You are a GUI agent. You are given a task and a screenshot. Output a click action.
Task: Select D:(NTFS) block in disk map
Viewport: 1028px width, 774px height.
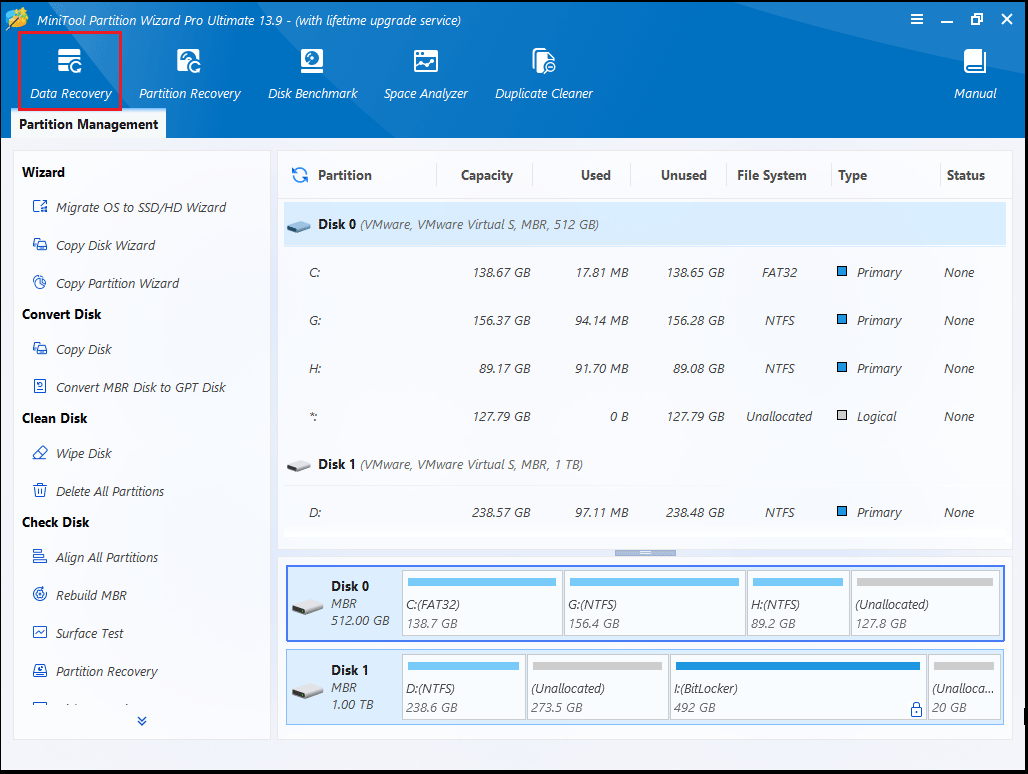pyautogui.click(x=464, y=687)
